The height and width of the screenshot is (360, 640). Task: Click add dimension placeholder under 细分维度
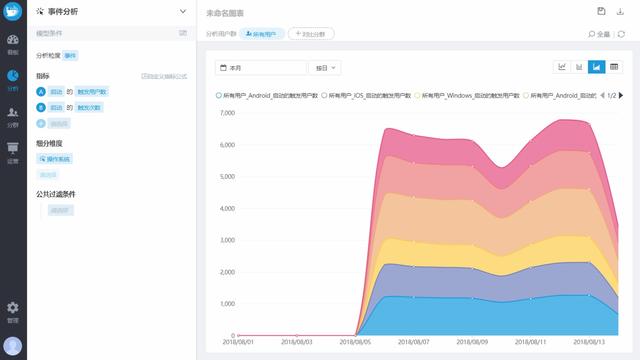[48, 175]
